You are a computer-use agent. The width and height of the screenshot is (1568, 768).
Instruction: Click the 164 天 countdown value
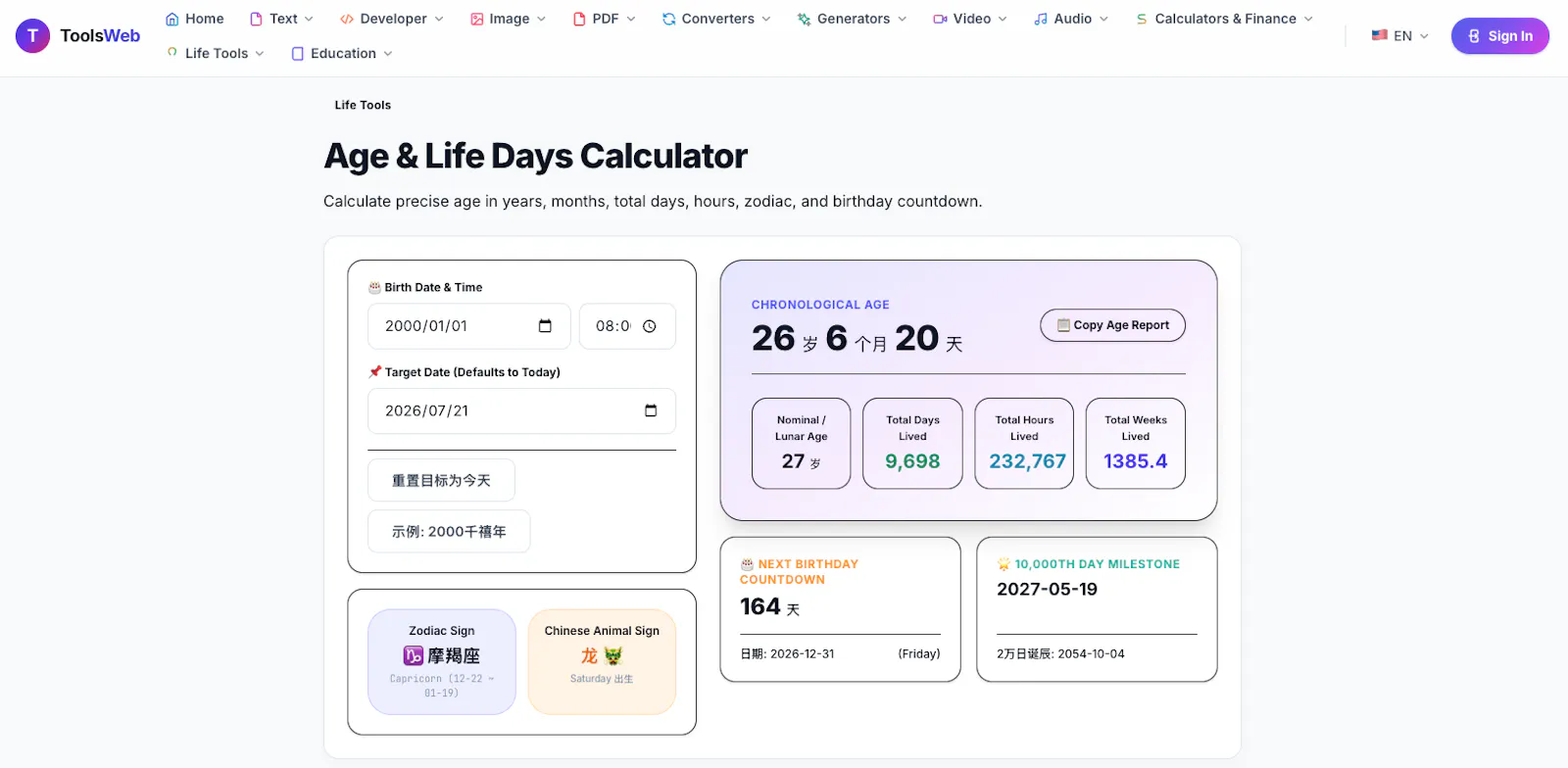[x=769, y=607]
